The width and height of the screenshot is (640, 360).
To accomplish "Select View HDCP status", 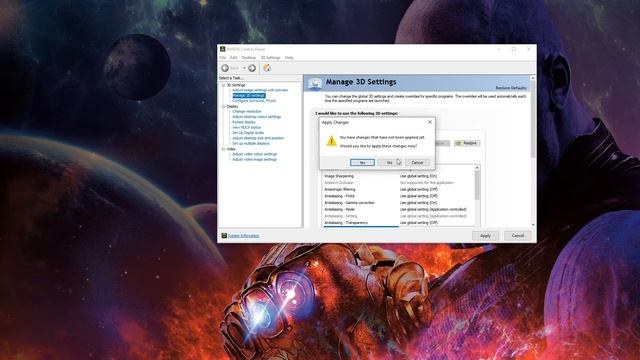I will (x=246, y=127).
